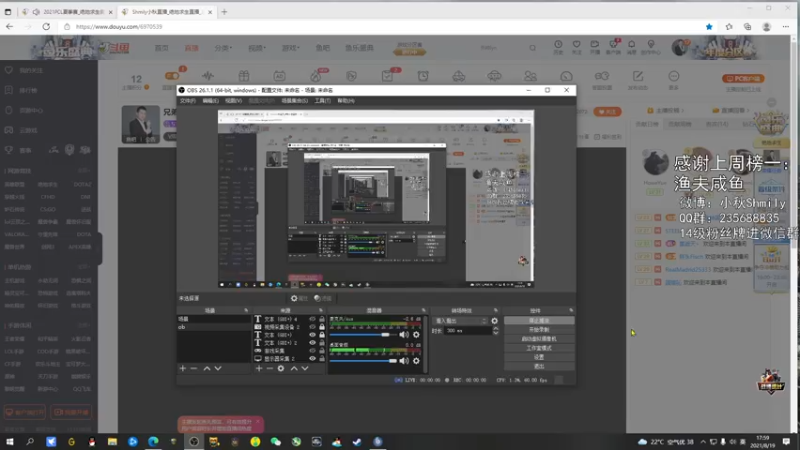800x450 pixels.
Task: Add a new source with the plus icon
Action: (259, 368)
